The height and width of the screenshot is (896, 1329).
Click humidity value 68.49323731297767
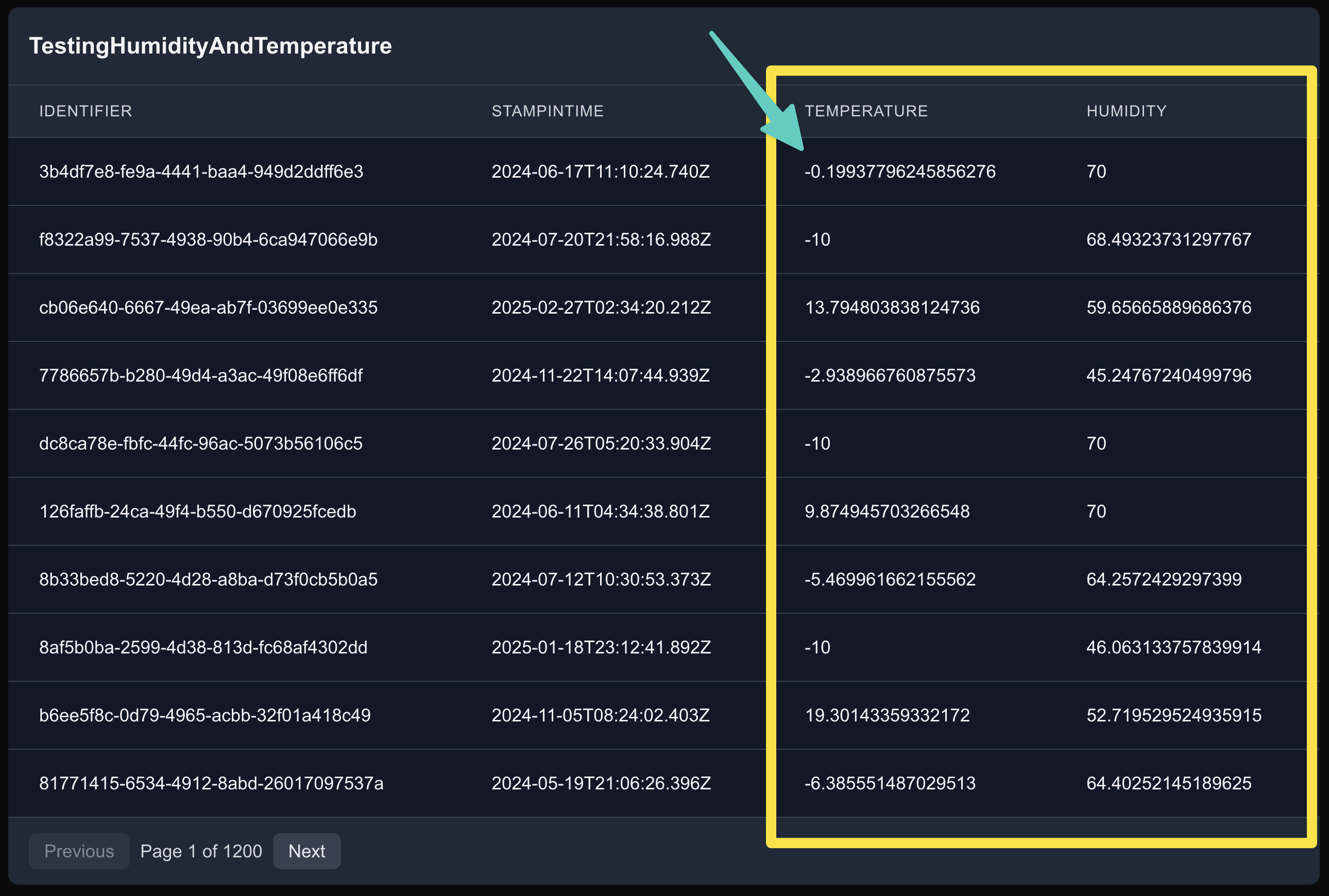tap(1169, 239)
